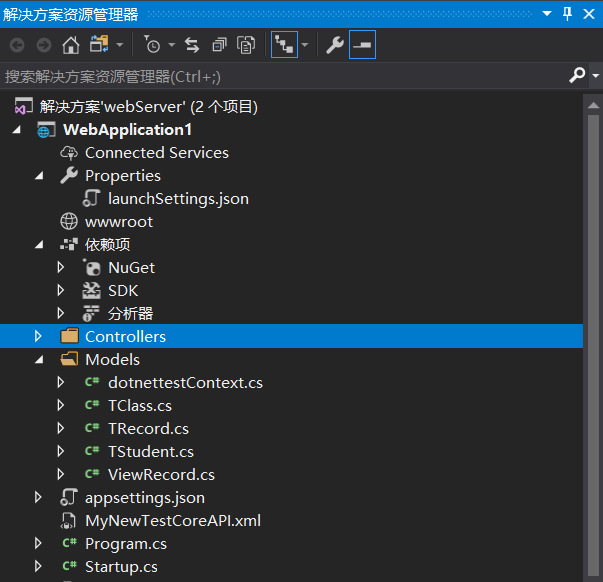Click the Properties wrench icon in tree
The image size is (603, 582).
click(69, 175)
